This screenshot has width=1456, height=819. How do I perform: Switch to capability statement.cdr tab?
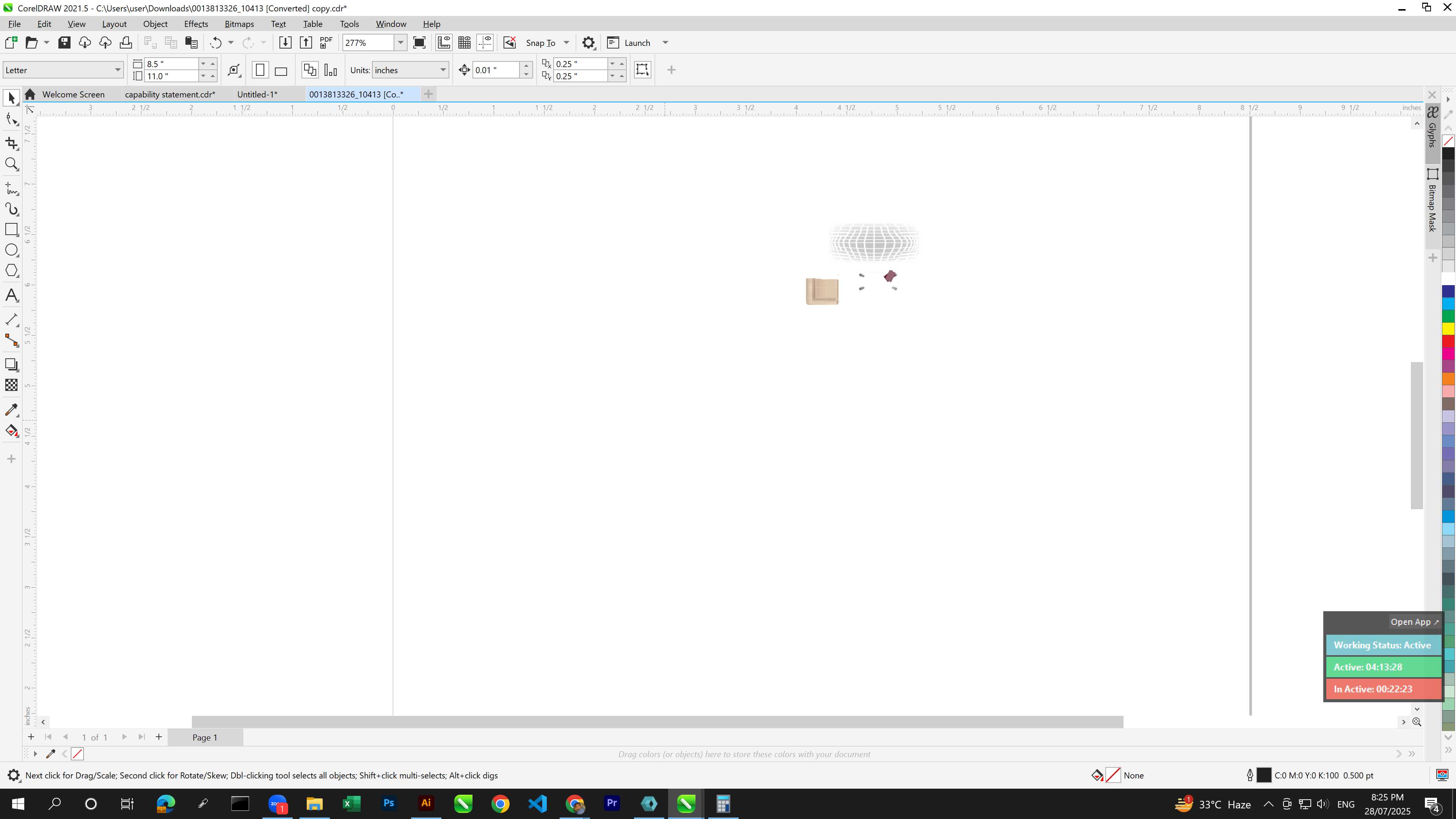pos(170,94)
